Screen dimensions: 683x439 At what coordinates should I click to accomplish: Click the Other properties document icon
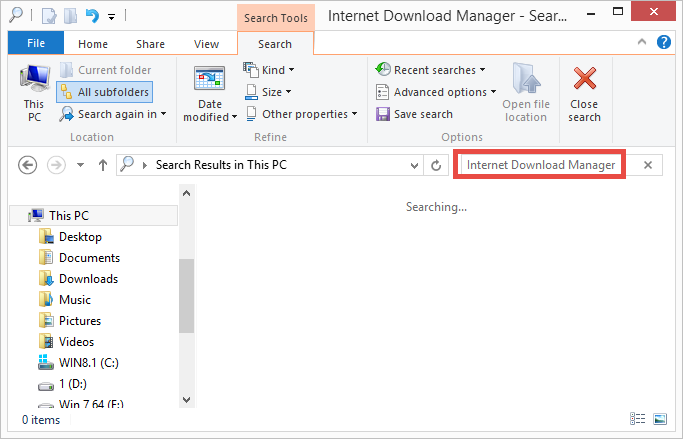coord(251,114)
